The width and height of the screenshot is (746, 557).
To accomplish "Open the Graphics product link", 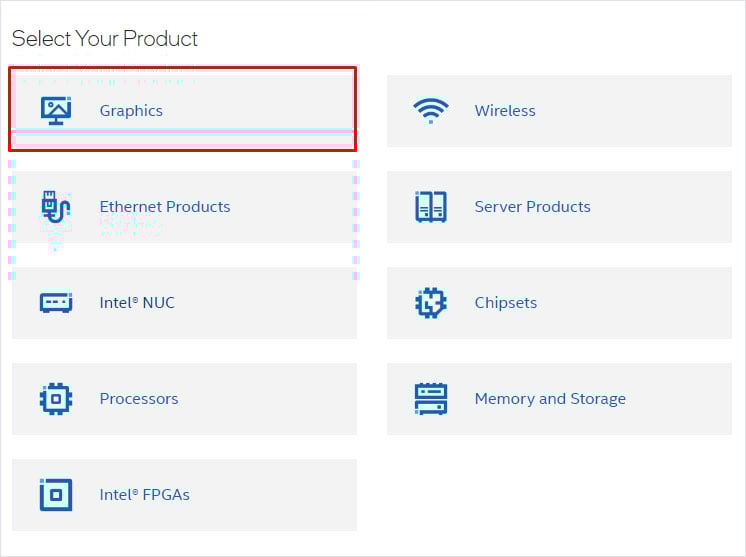I will [x=131, y=111].
